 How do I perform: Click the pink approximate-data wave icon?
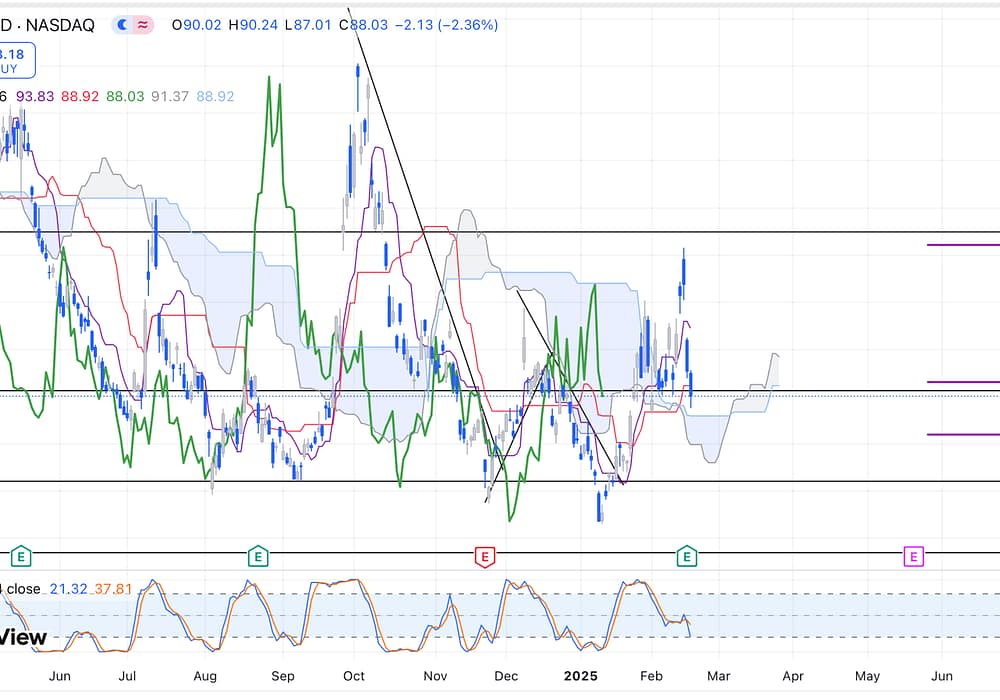143,25
